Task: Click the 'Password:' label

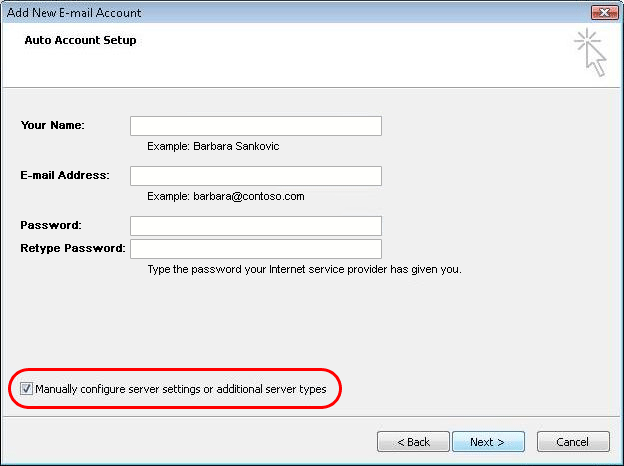Action: [x=50, y=225]
